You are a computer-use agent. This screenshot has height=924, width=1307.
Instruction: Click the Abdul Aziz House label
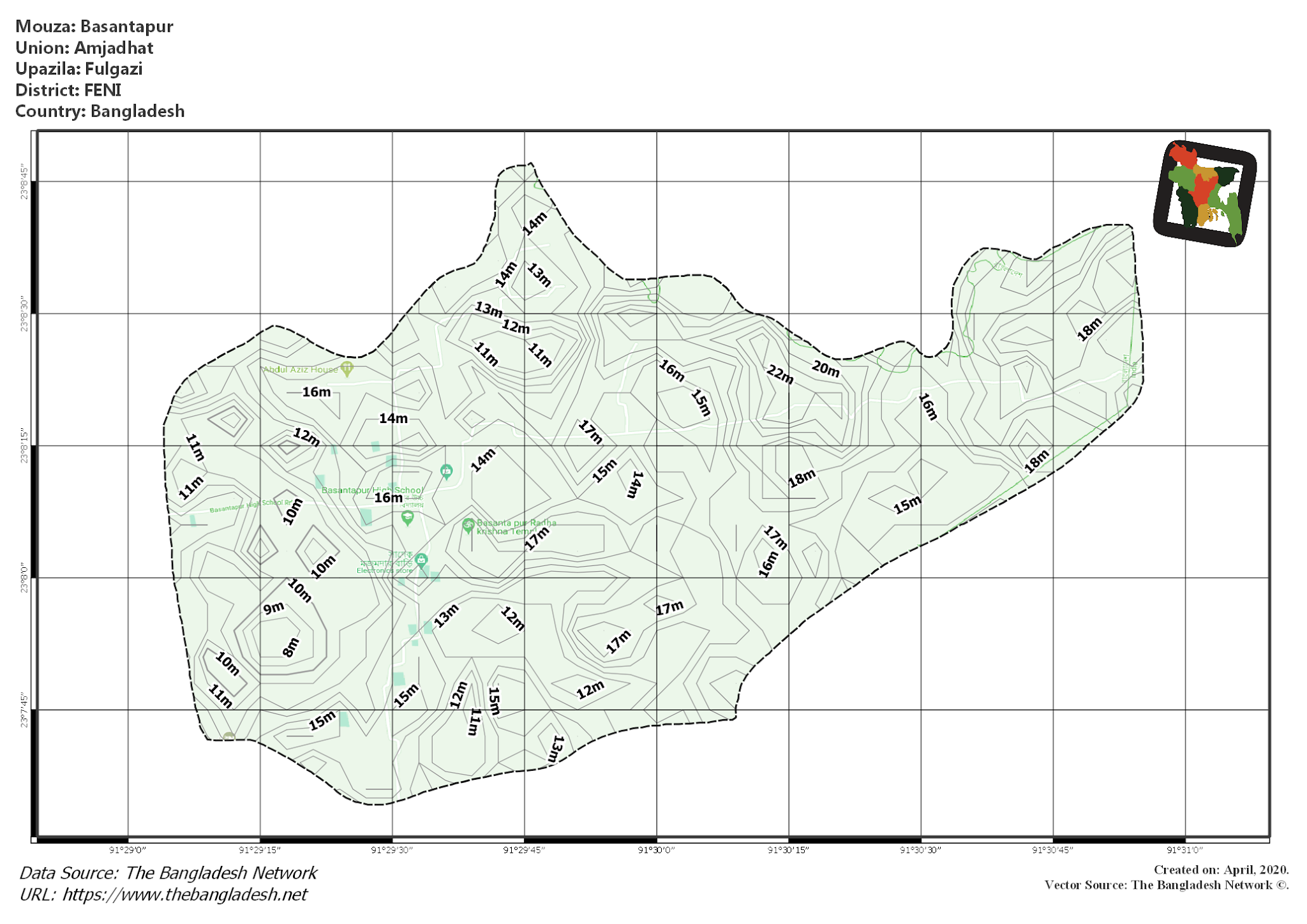coord(301,369)
